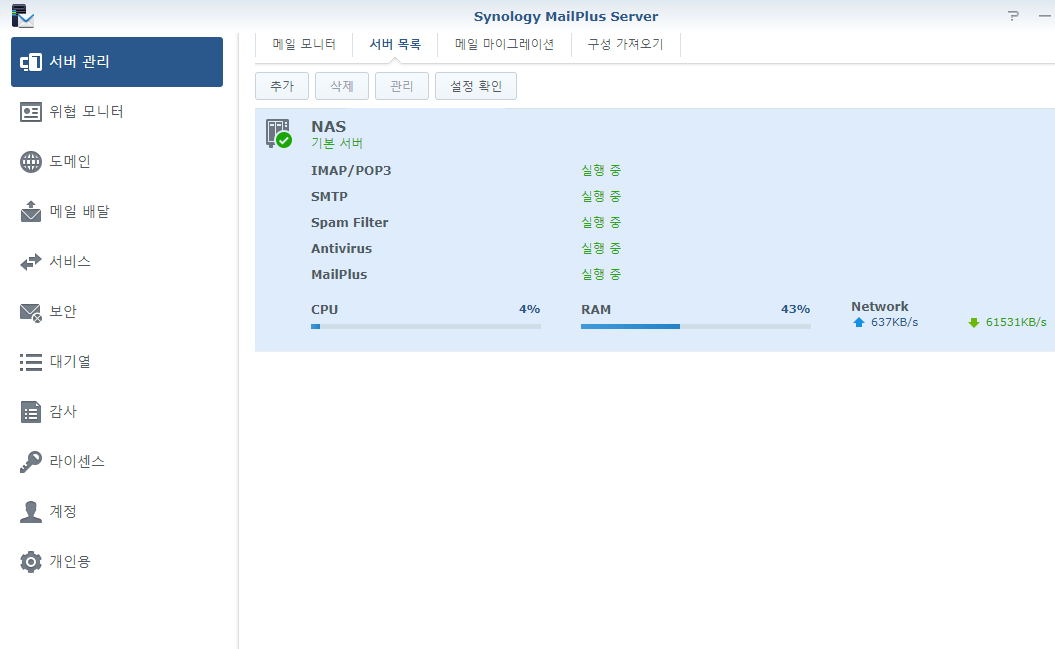Image resolution: width=1055 pixels, height=649 pixels.
Task: Click the 관리 button
Action: point(402,86)
